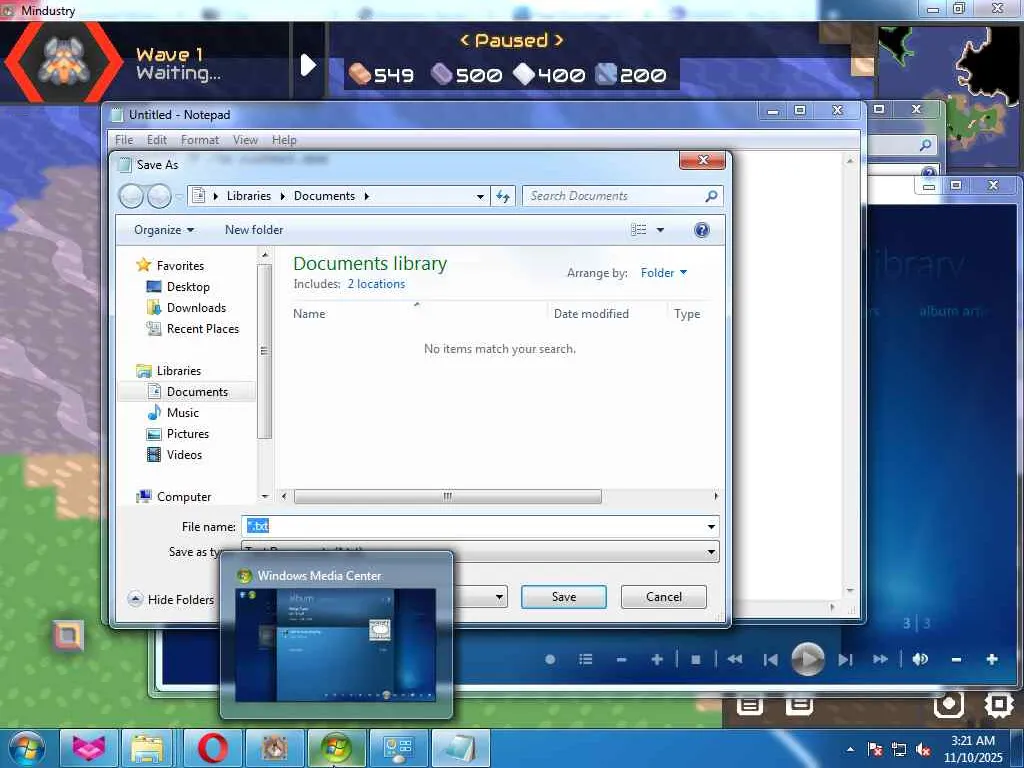
Task: Expand the File name dropdown arrow
Action: pyautogui.click(x=711, y=526)
